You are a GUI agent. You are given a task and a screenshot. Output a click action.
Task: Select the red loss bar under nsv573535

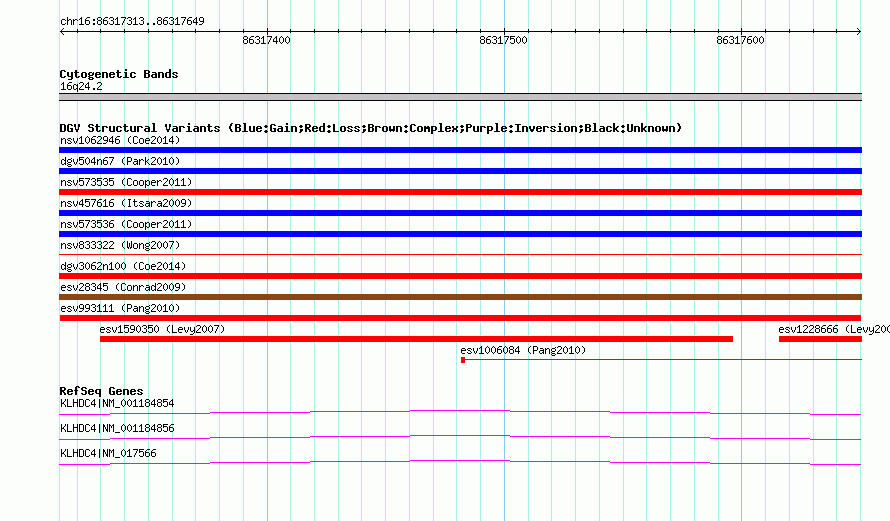click(x=460, y=192)
